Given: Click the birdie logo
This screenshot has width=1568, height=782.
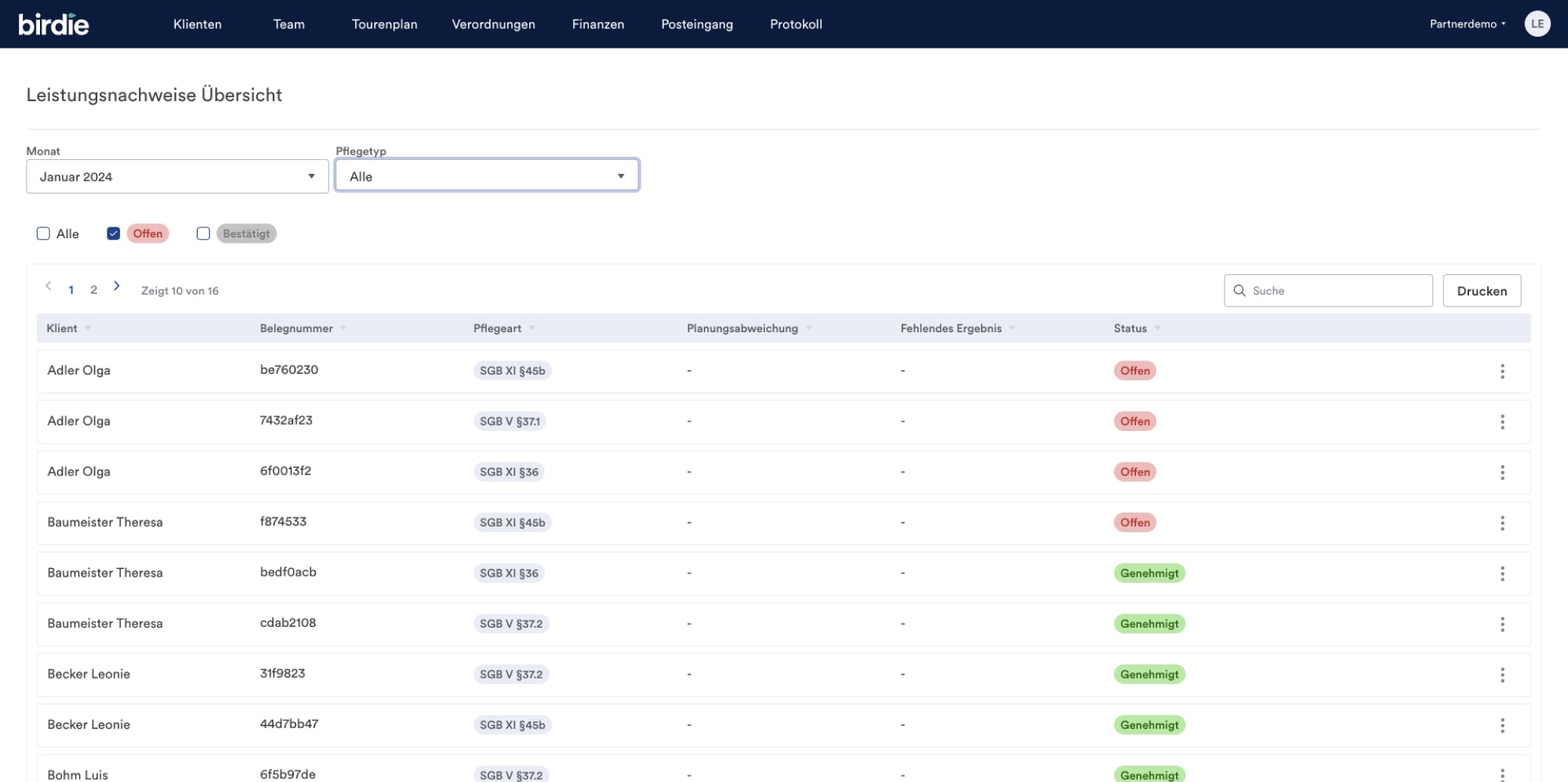Looking at the screenshot, I should click(53, 24).
